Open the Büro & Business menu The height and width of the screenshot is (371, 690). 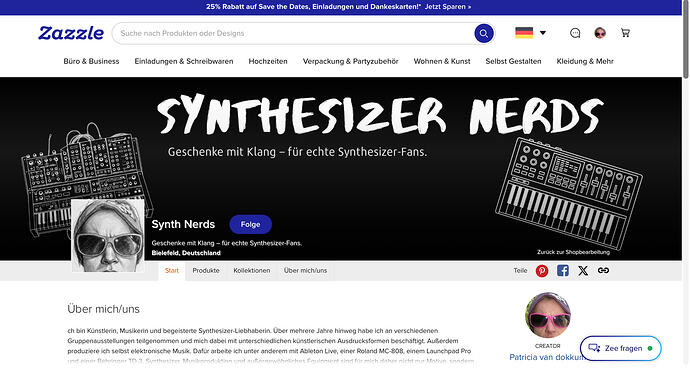point(91,61)
